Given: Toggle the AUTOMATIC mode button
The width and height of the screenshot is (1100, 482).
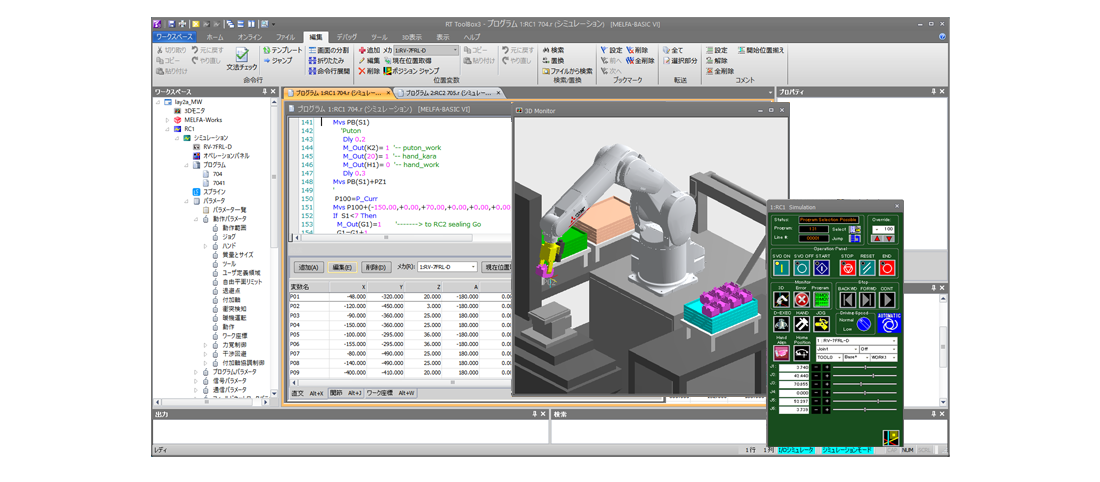Looking at the screenshot, I should (888, 324).
